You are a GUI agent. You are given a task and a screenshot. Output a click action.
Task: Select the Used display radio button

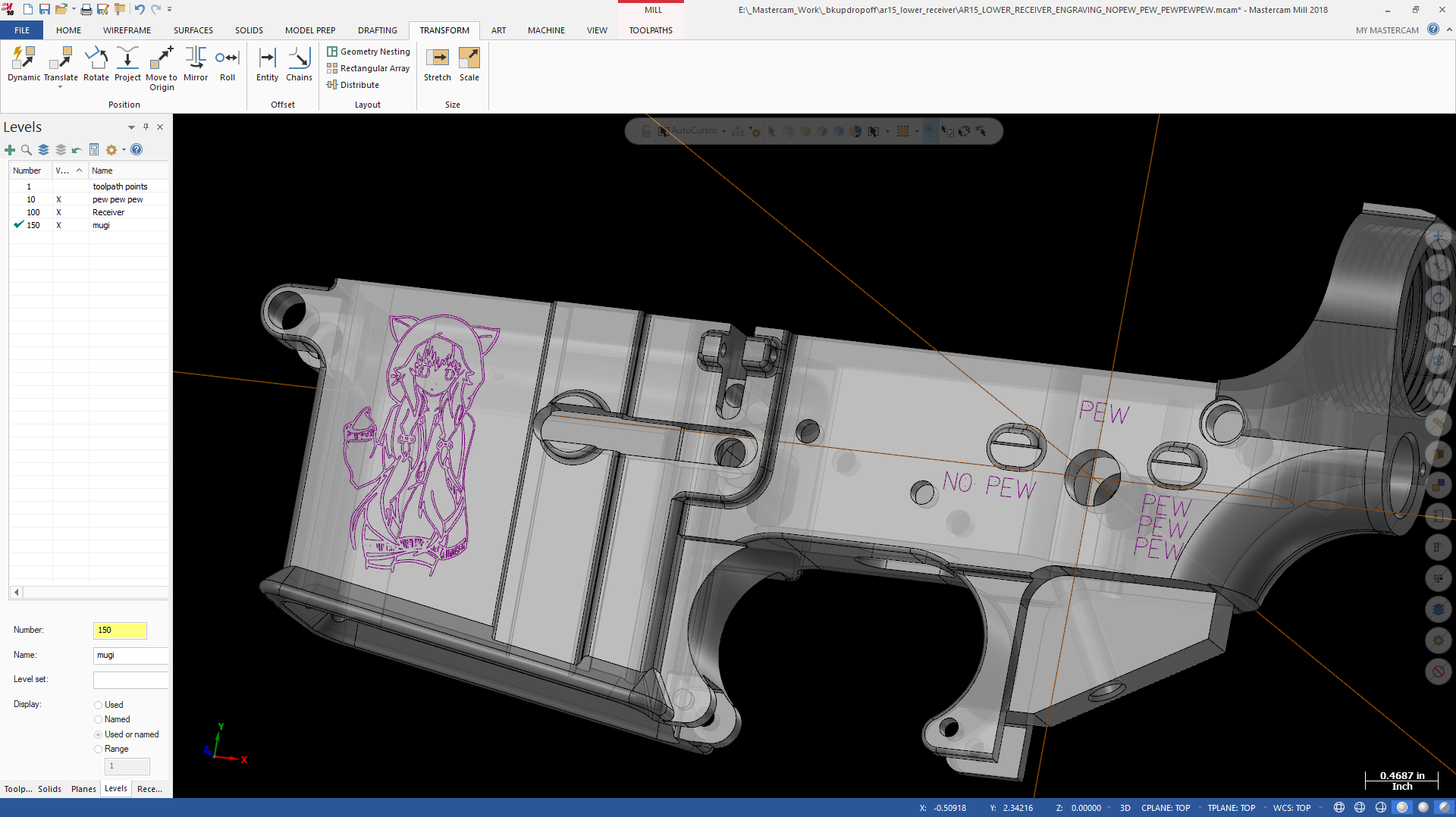tap(99, 706)
